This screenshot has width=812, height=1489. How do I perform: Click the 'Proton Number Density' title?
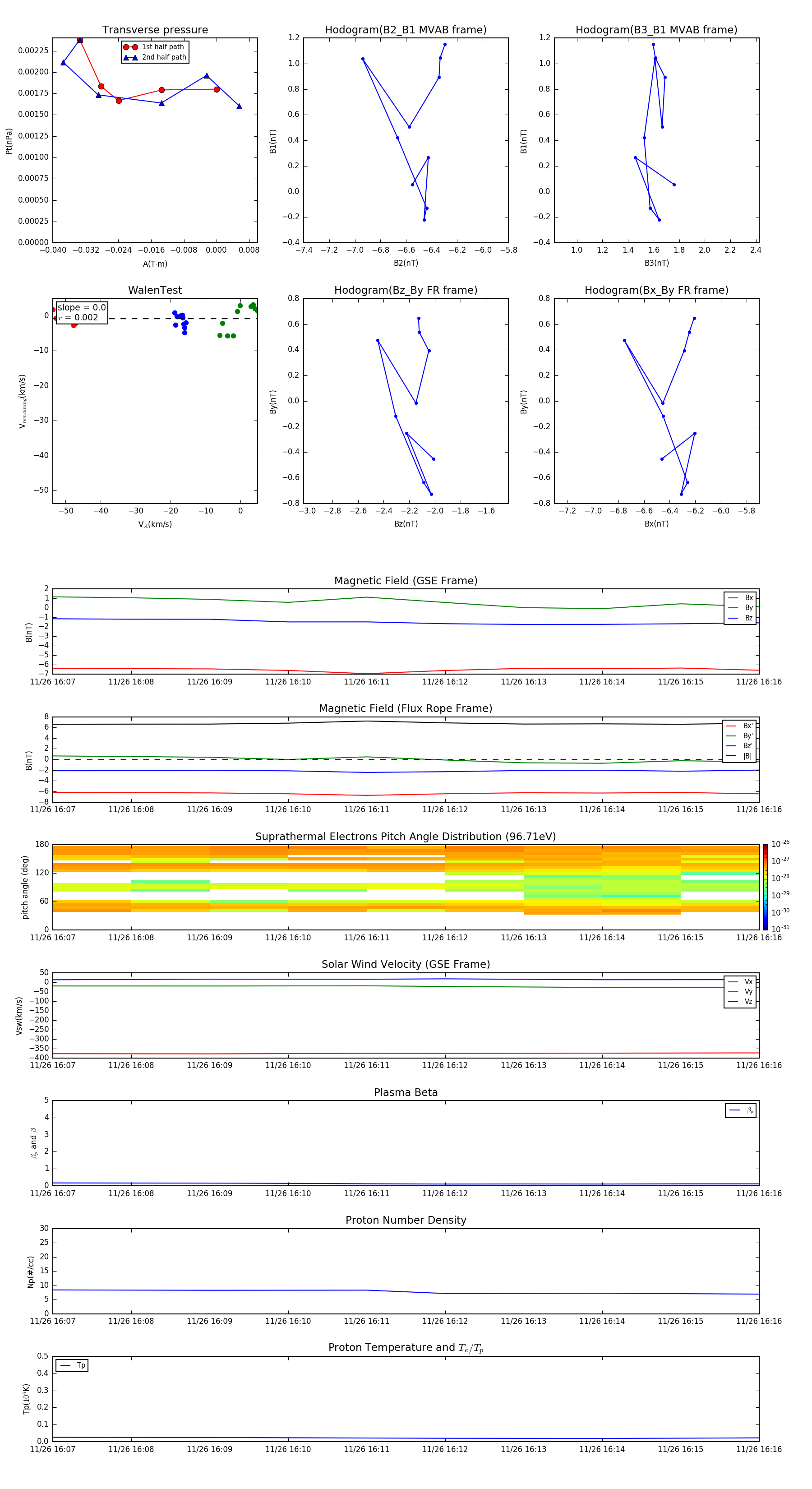406,1220
